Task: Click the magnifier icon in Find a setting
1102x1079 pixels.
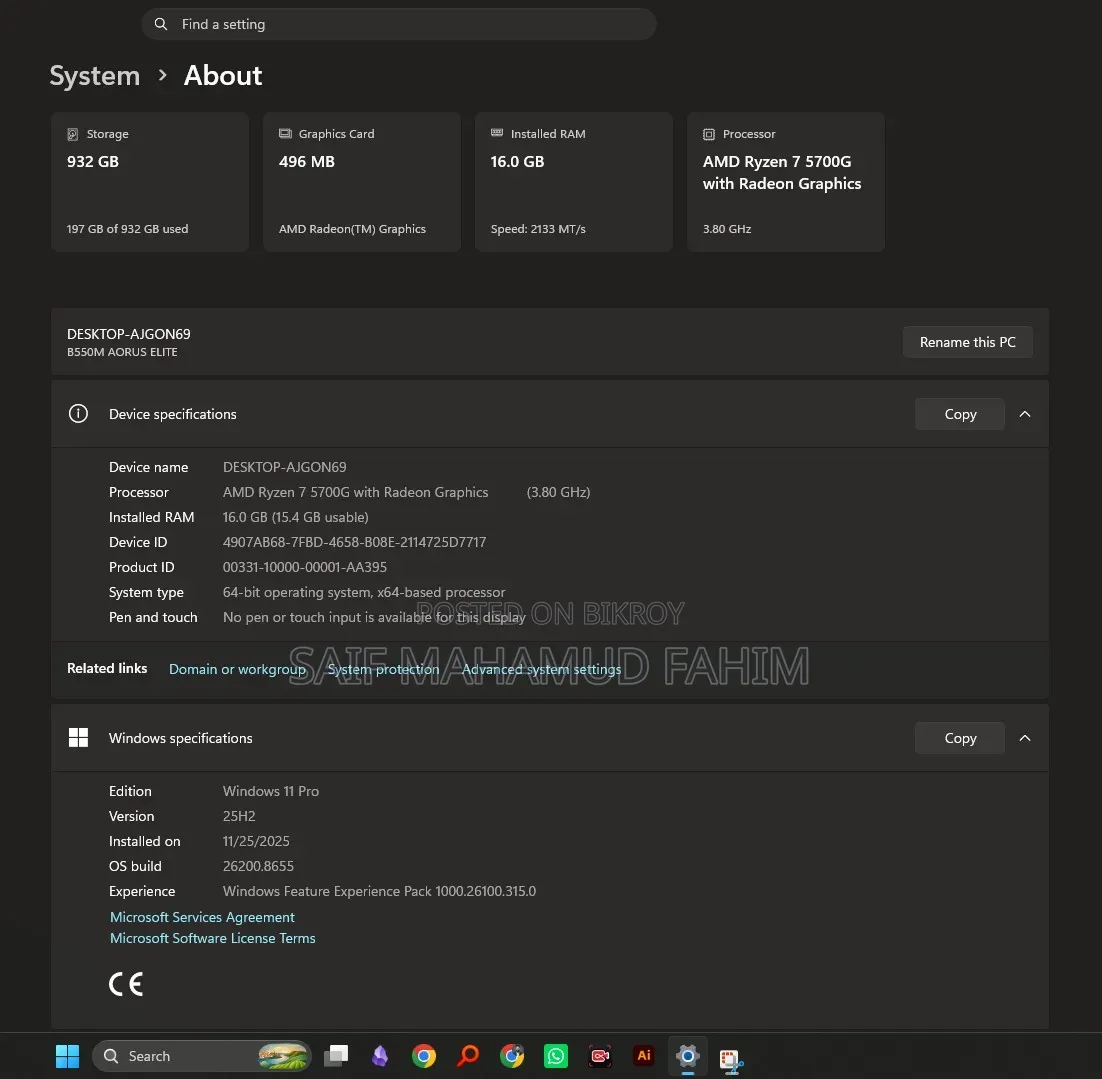Action: point(161,24)
